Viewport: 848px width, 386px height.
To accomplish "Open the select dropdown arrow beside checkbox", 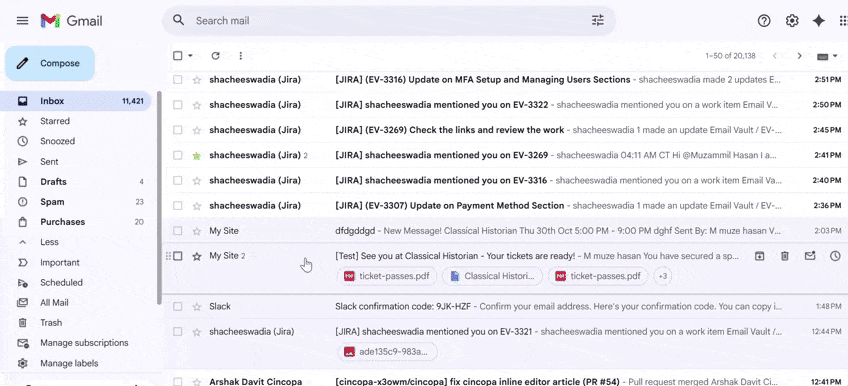I will 190,56.
